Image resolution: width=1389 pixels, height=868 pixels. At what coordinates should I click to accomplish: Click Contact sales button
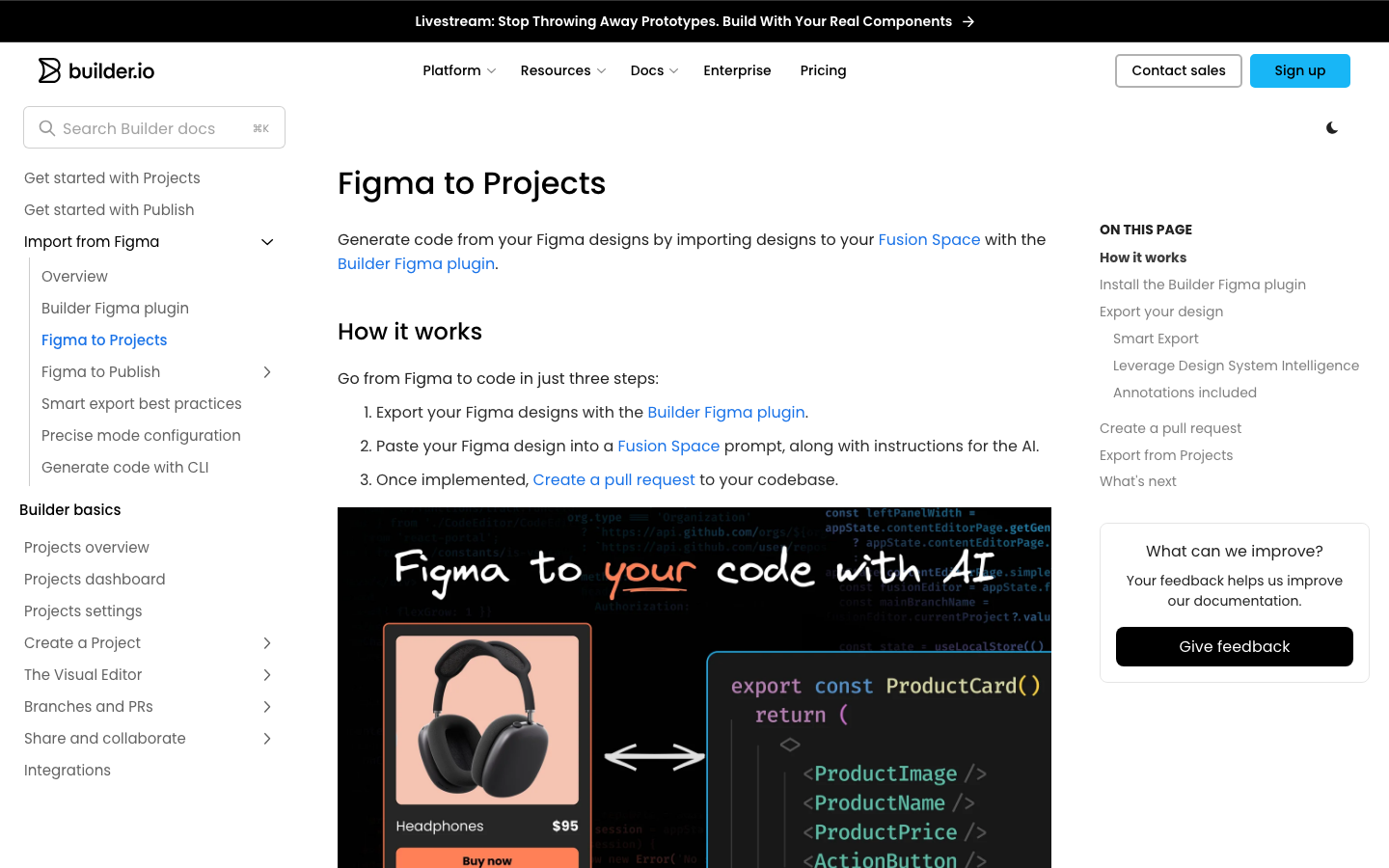[1179, 70]
